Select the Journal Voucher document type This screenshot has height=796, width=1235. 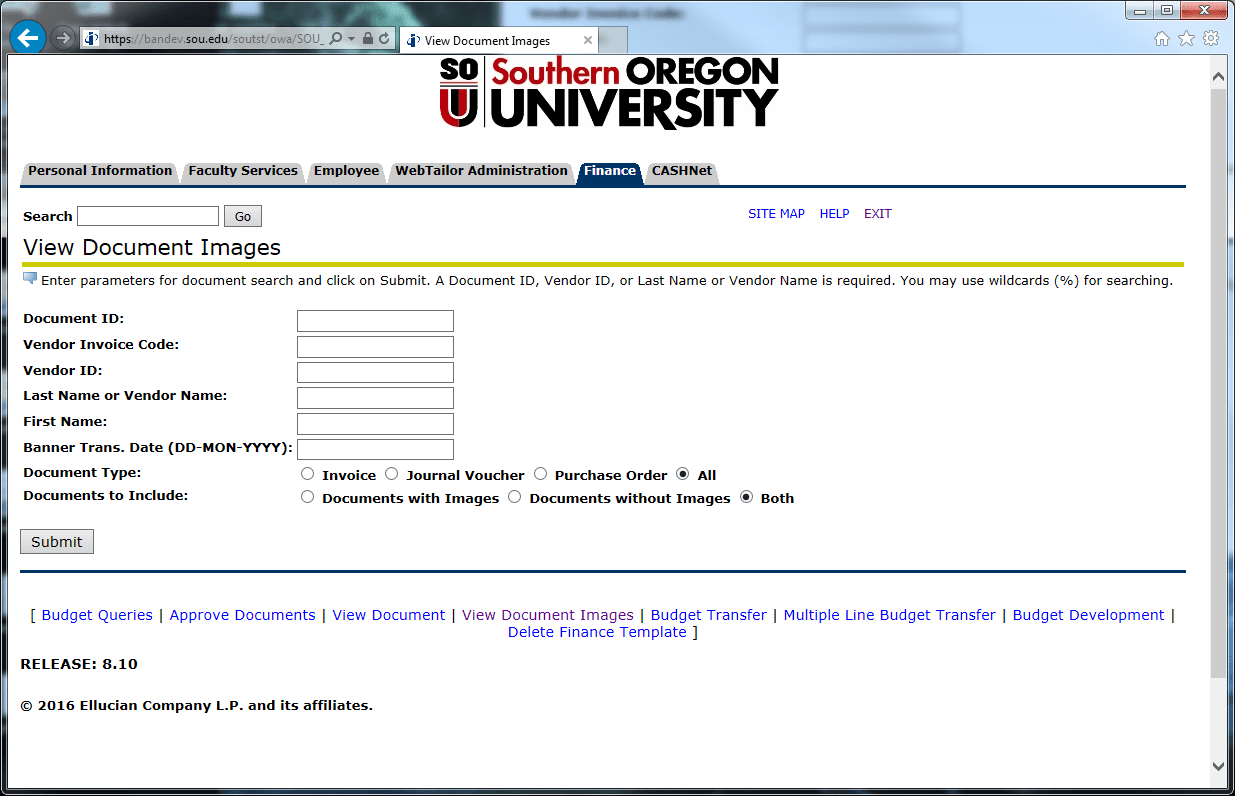(392, 474)
